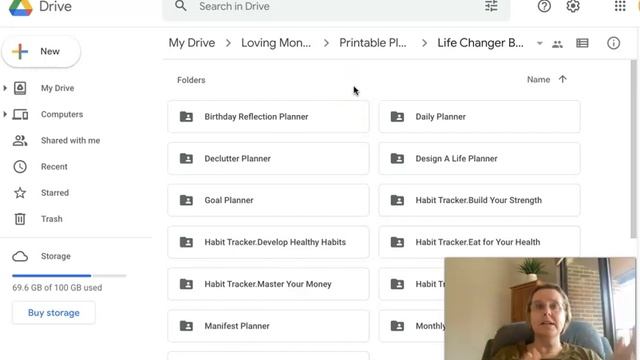Select Design A Life Planner folder name
Viewport: 640px width, 360px height.
pyautogui.click(x=456, y=158)
